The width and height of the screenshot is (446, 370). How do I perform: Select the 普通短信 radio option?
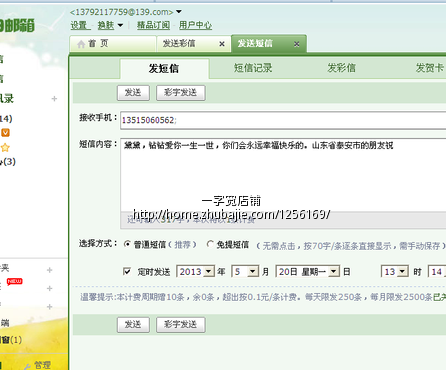[127, 244]
